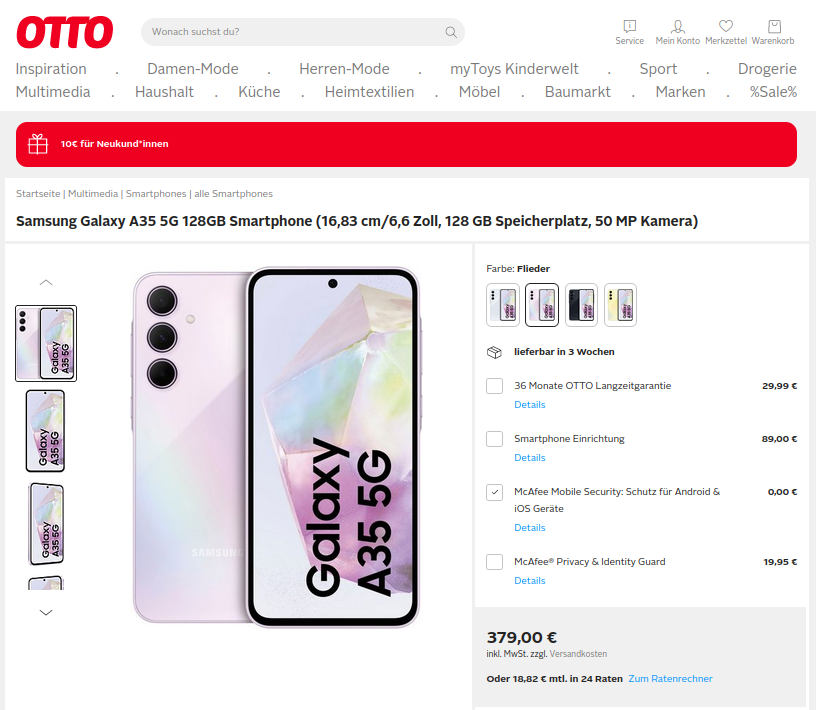Click the OTTO logo
Screen dimensions: 816x710
64,32
